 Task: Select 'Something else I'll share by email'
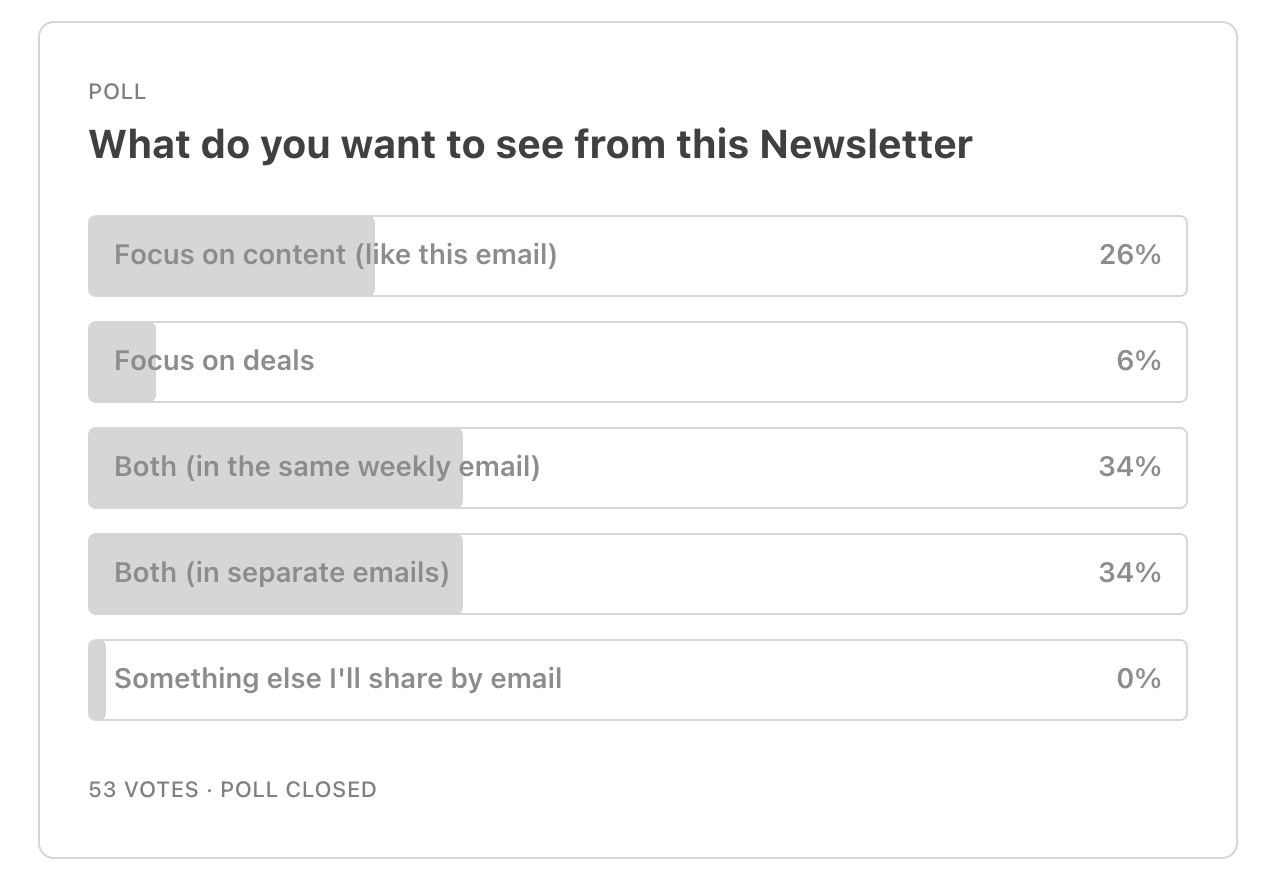[x=637, y=680]
